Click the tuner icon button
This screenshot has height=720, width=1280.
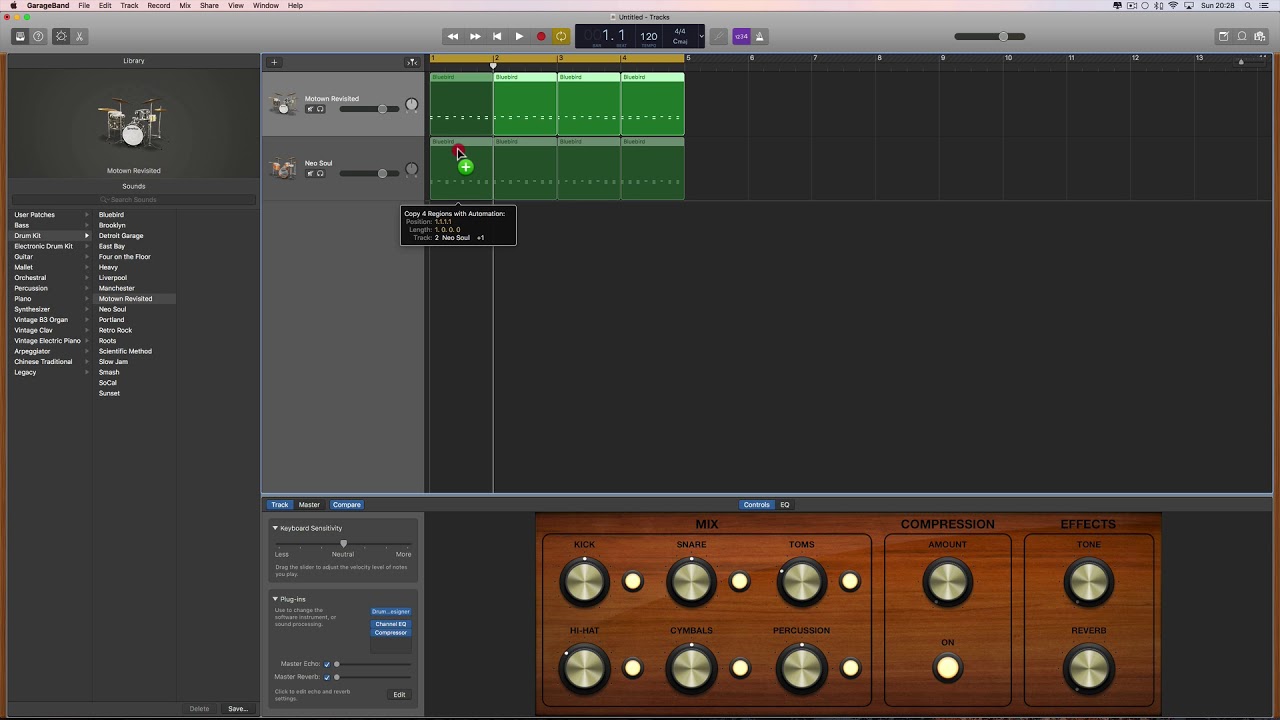(720, 36)
